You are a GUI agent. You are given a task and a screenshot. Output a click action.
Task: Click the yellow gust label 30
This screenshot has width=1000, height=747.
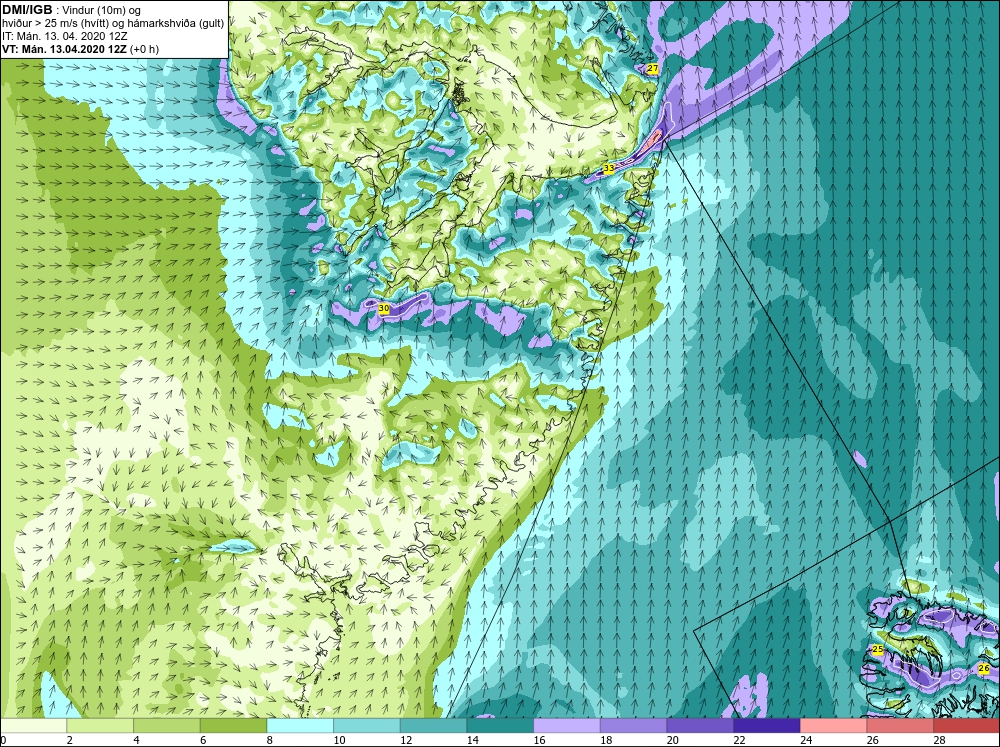point(383,309)
